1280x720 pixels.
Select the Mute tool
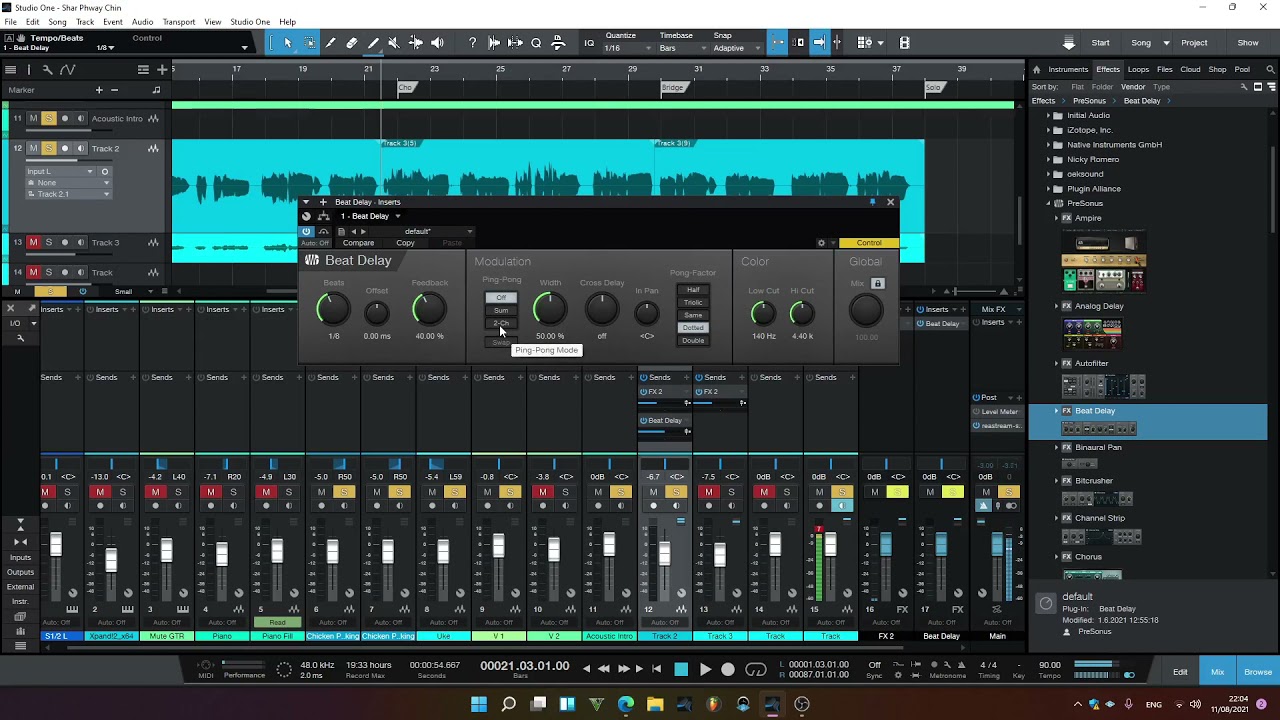pos(393,43)
